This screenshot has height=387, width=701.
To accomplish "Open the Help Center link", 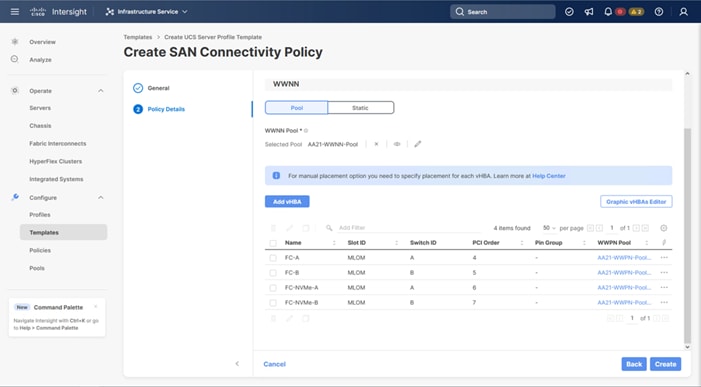I will pos(549,176).
